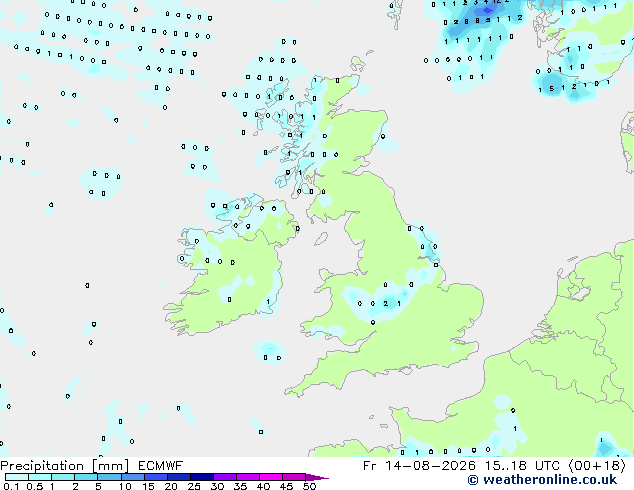Viewport: 634px width, 490px height.
Task: Choose the 20–25 mm dark blue legend swatch
Action: 178,477
